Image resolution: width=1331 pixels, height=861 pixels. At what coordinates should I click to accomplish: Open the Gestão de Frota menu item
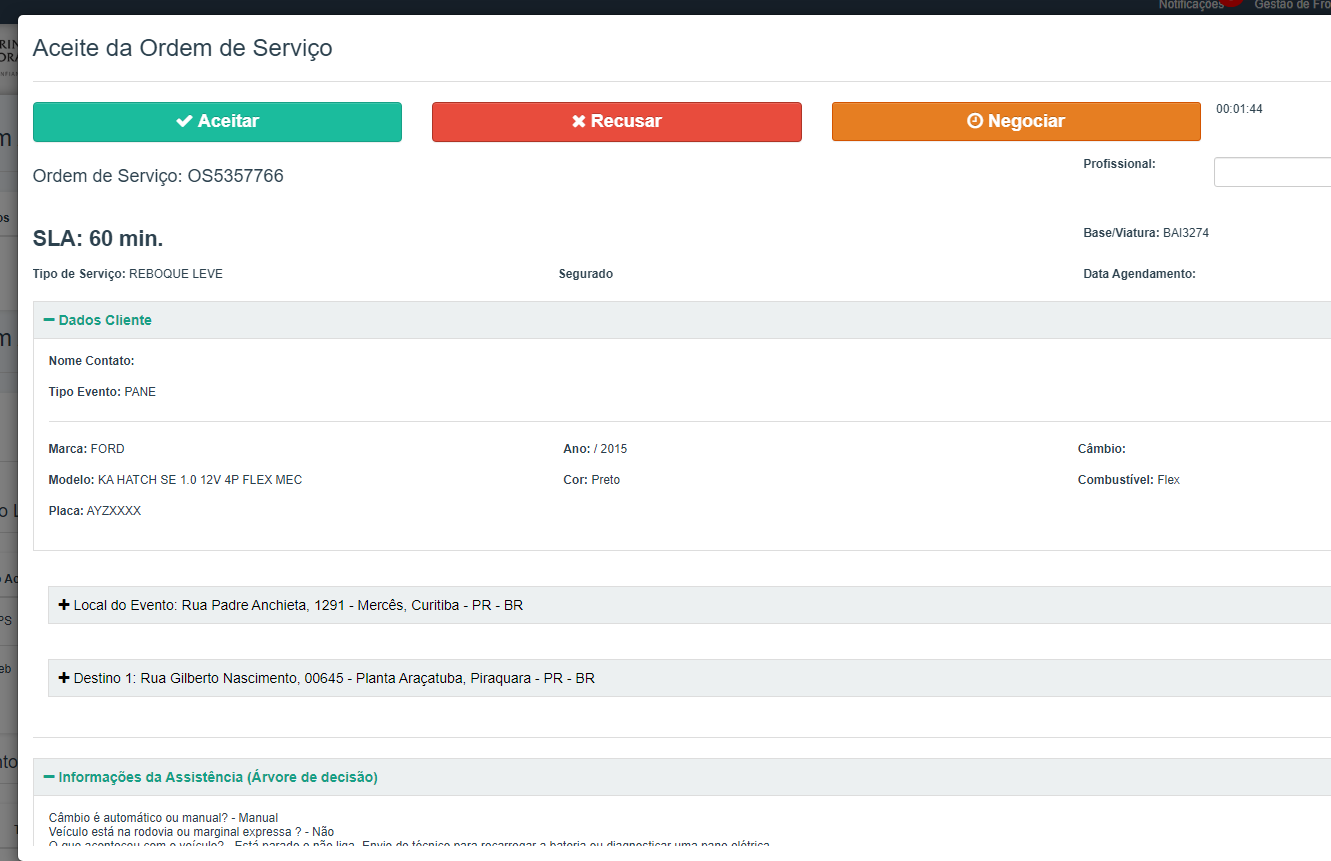(x=1292, y=5)
